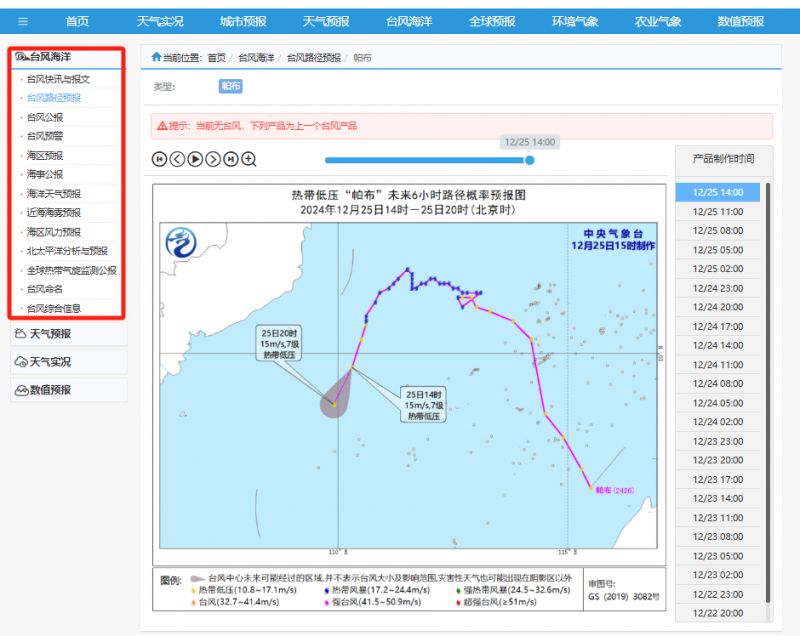Screen dimensions: 800x636
Task: Select product time 12/22 23:00
Action: [718, 594]
